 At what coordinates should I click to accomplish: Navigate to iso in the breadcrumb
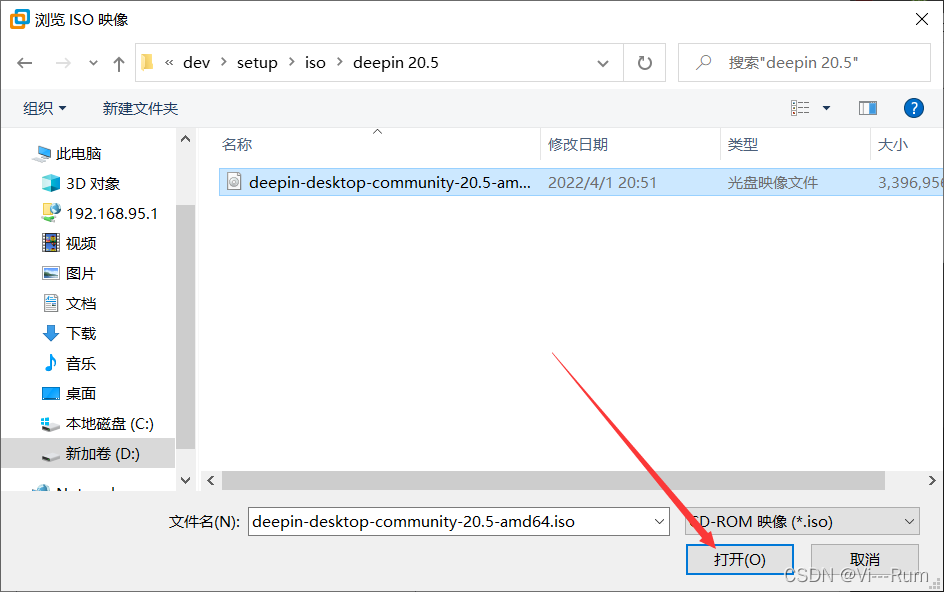[315, 63]
